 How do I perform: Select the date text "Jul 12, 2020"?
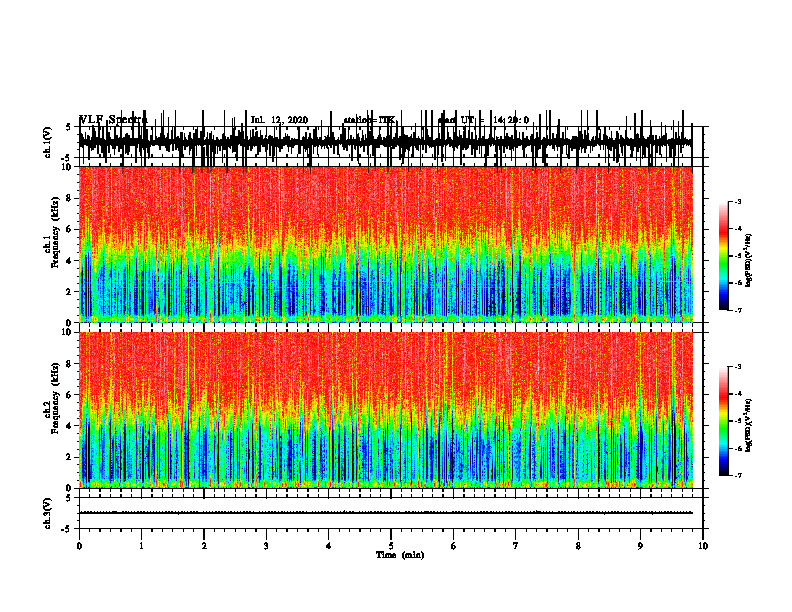click(279, 120)
